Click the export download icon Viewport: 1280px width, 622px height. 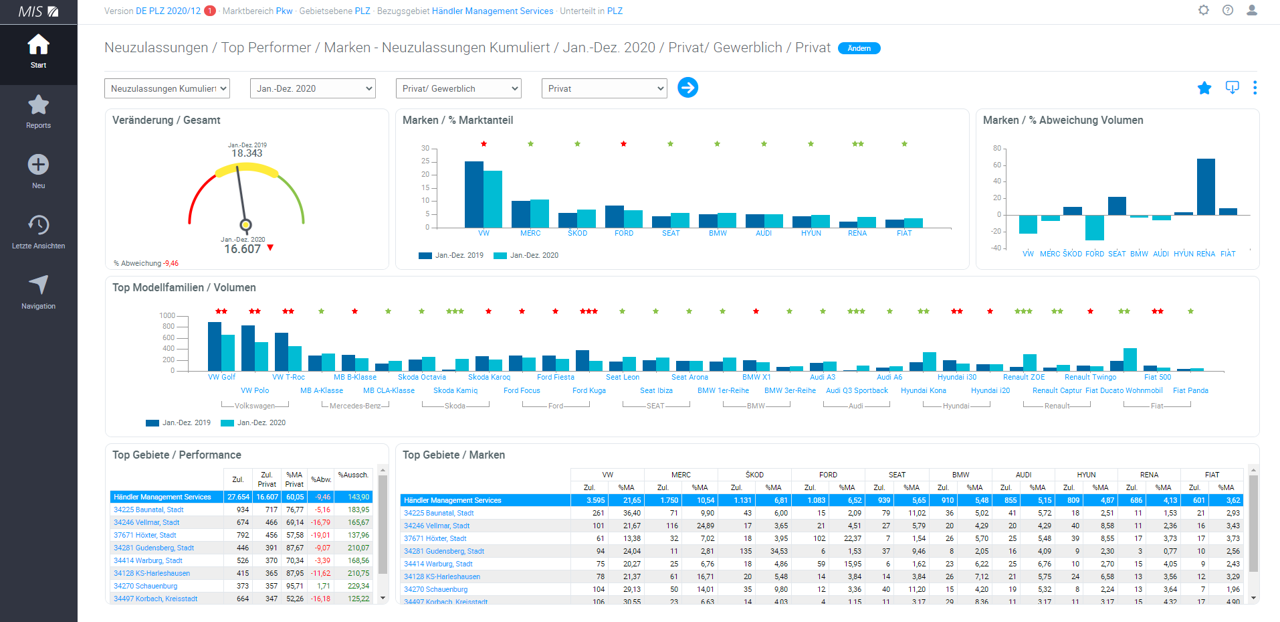[x=1232, y=88]
